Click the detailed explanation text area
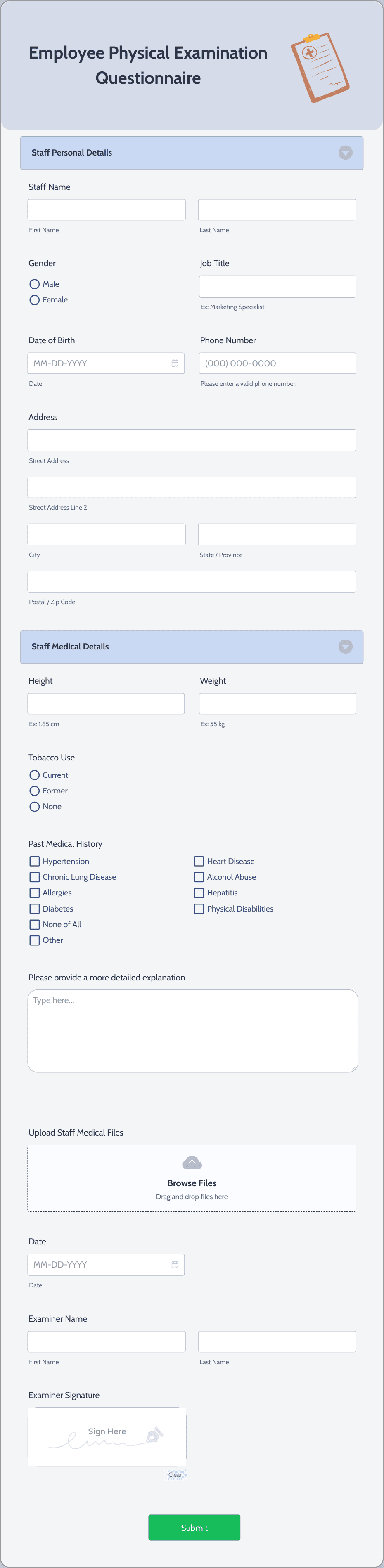This screenshot has width=384, height=1568. (x=192, y=1030)
